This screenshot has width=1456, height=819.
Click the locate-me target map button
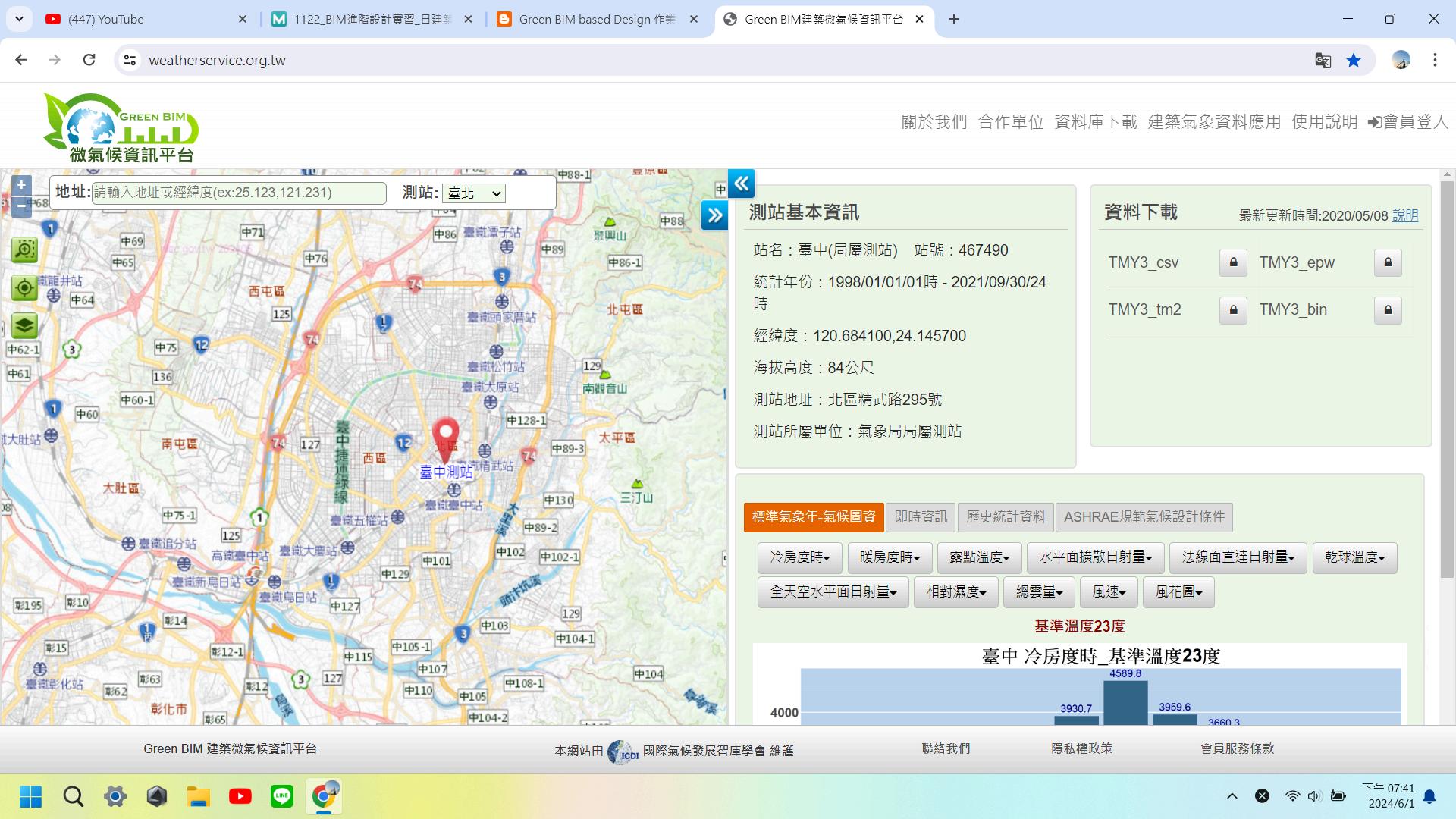point(24,288)
